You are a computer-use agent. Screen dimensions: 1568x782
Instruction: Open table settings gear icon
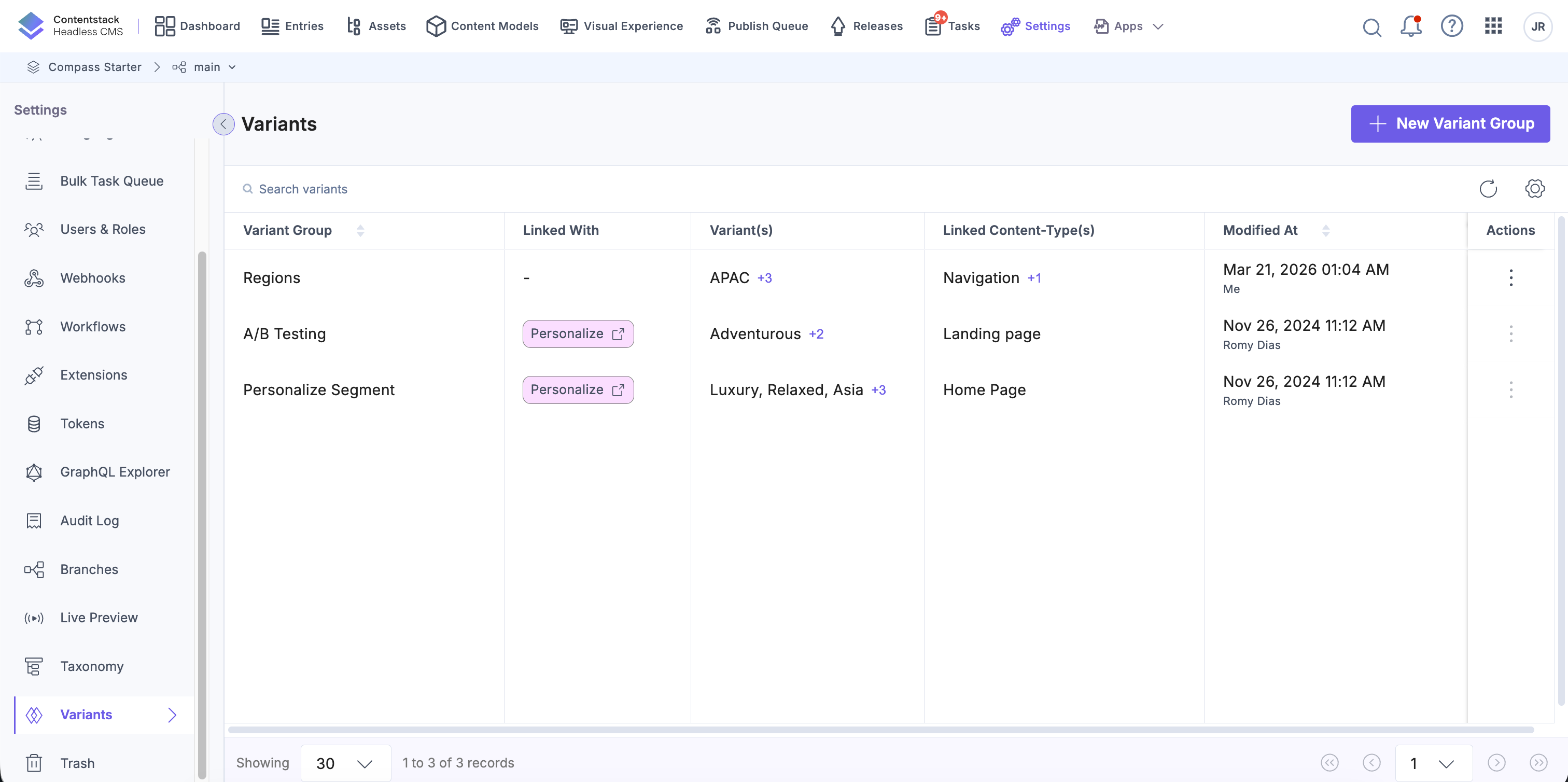[x=1534, y=189]
